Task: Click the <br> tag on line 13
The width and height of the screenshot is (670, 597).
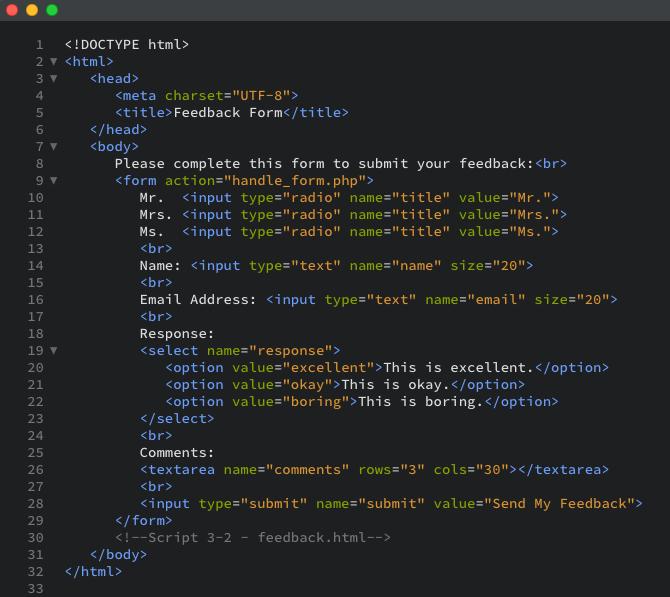Action: pos(156,249)
